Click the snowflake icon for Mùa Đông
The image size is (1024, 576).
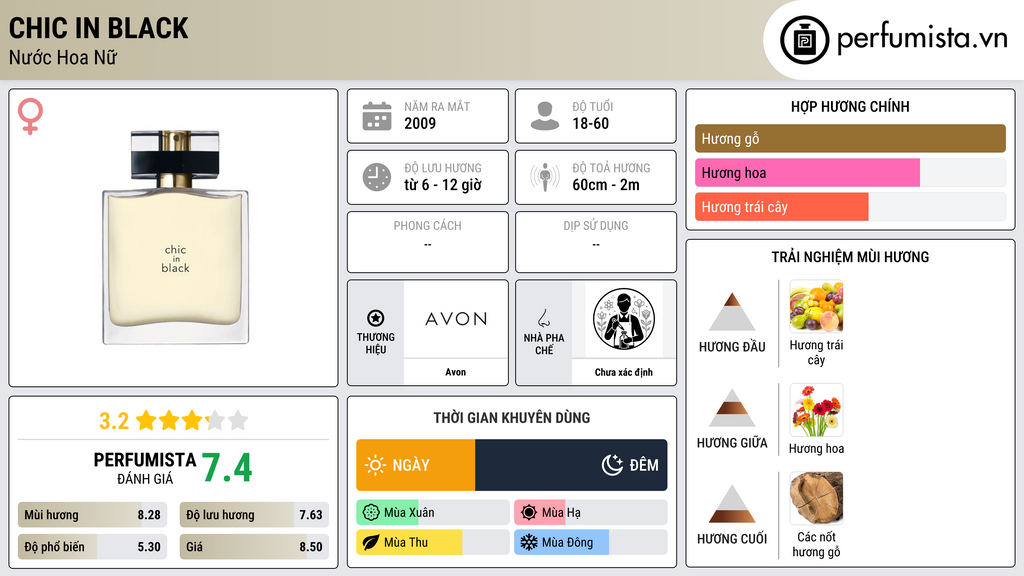(x=529, y=543)
